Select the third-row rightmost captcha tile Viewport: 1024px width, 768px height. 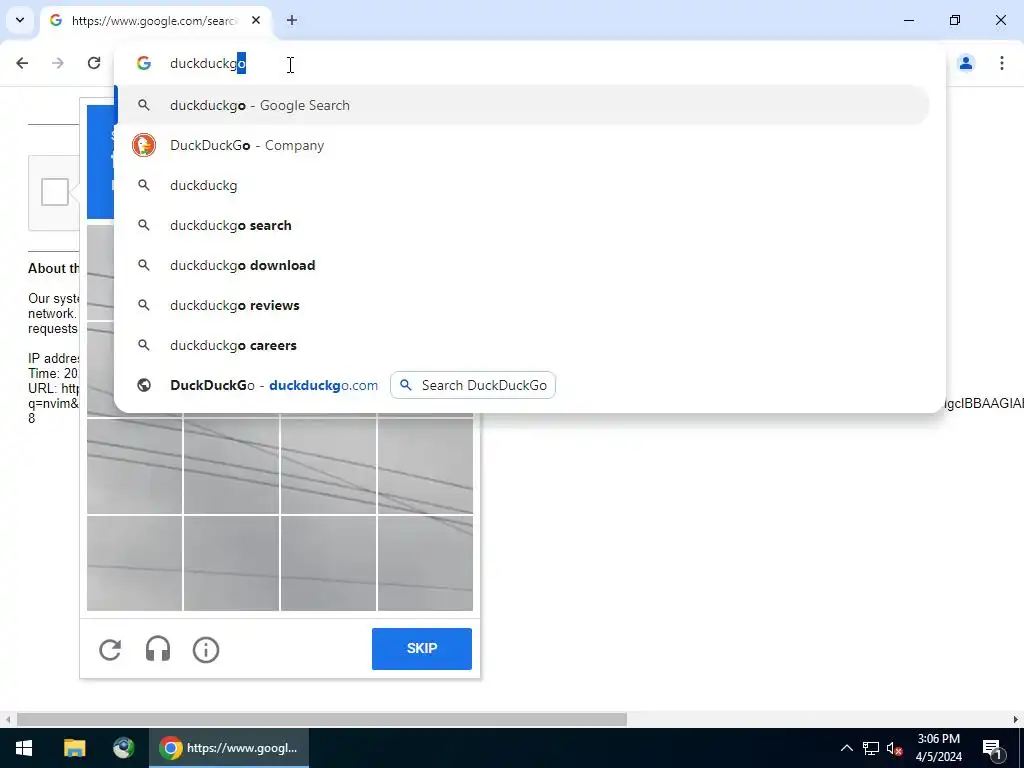tap(425, 466)
